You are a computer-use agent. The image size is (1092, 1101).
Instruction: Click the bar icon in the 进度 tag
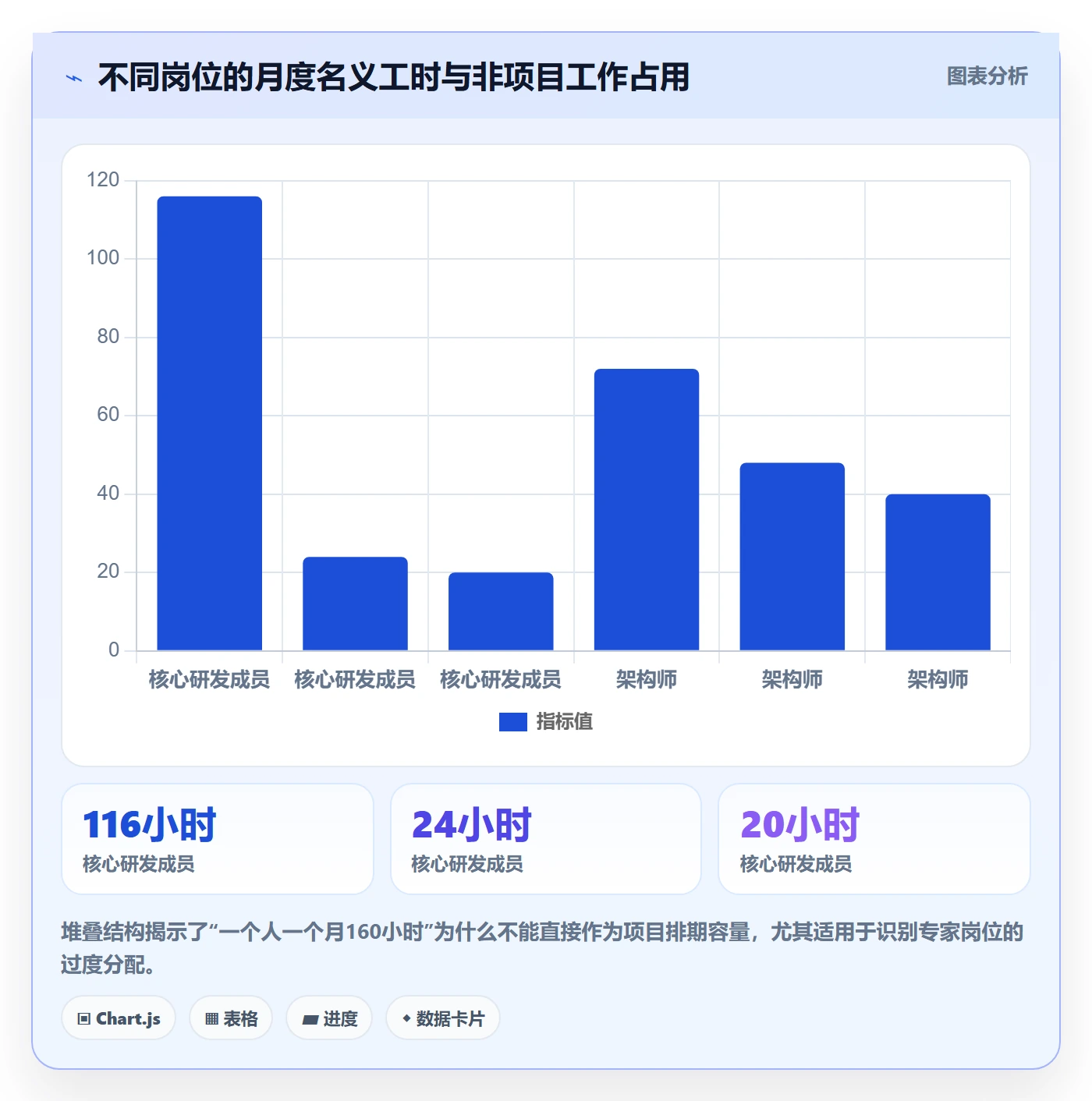pyautogui.click(x=310, y=1019)
